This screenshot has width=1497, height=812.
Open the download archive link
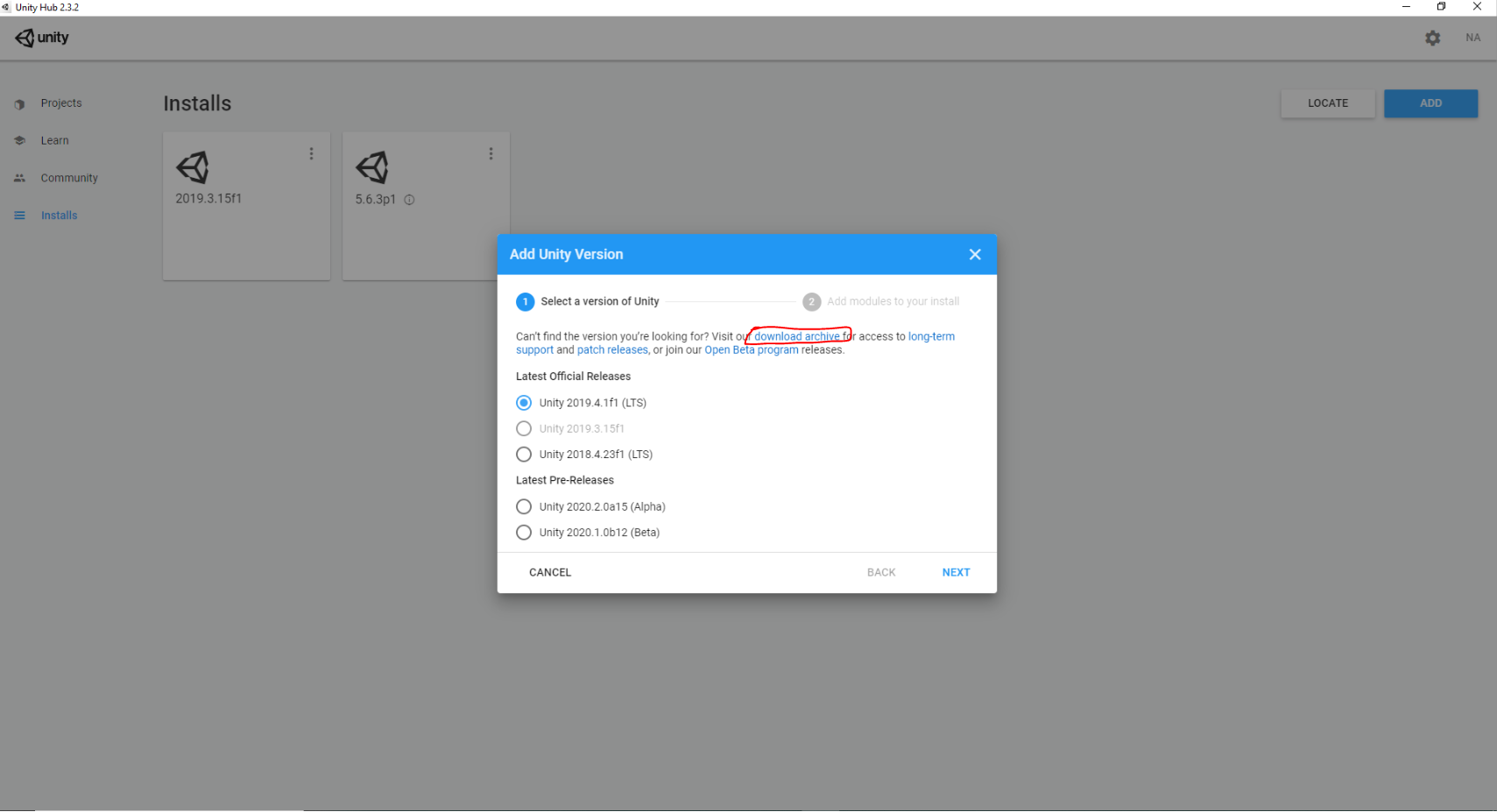click(797, 336)
